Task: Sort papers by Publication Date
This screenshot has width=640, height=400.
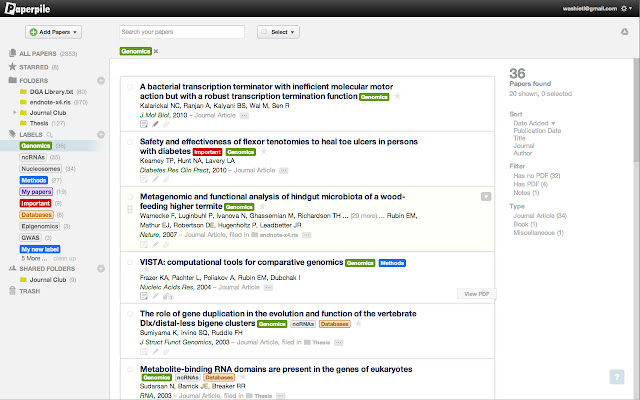Action: [x=537, y=131]
